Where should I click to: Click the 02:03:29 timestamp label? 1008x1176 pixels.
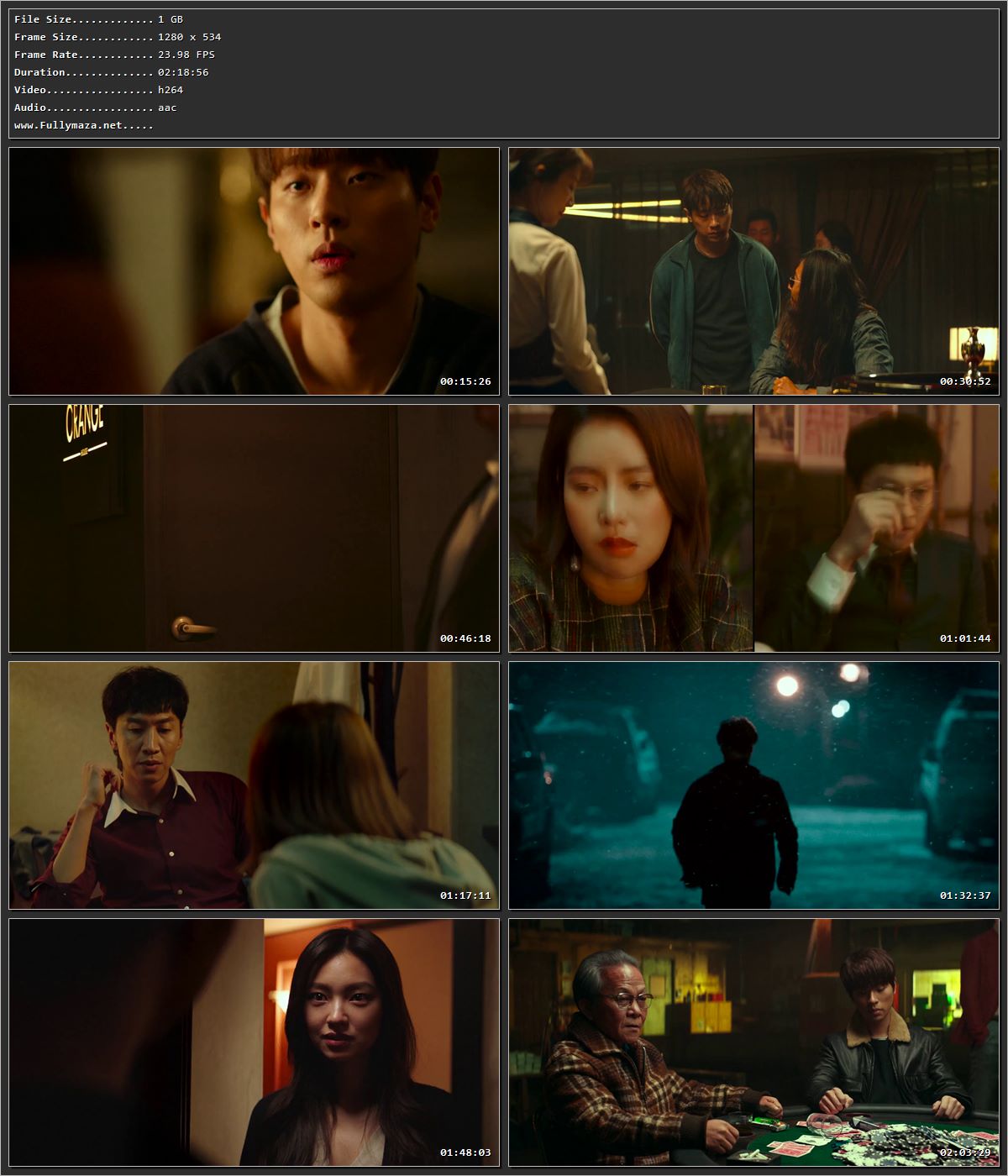tap(965, 1152)
